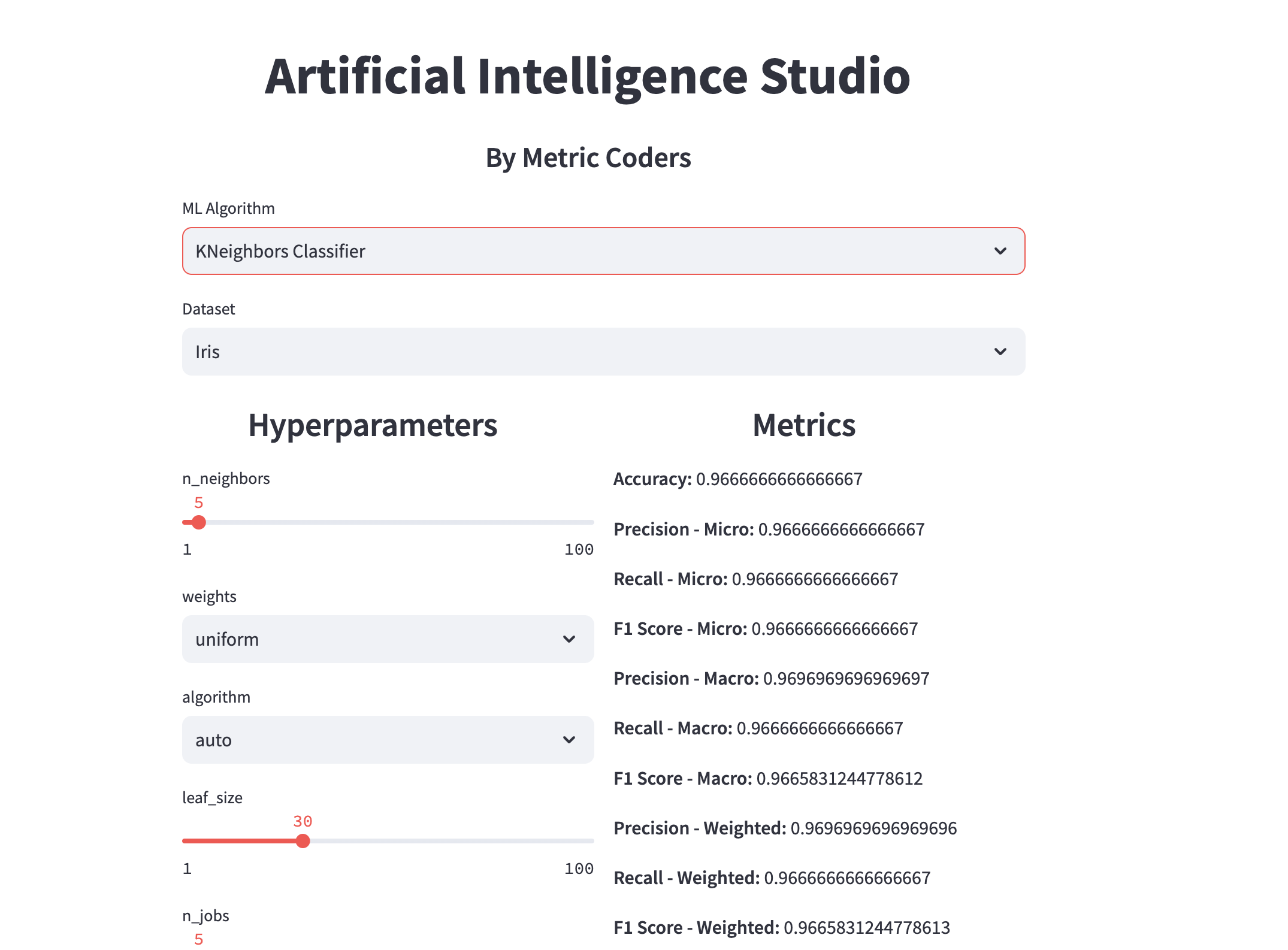
Task: Click the F1 Score - Macro value
Action: pos(839,779)
